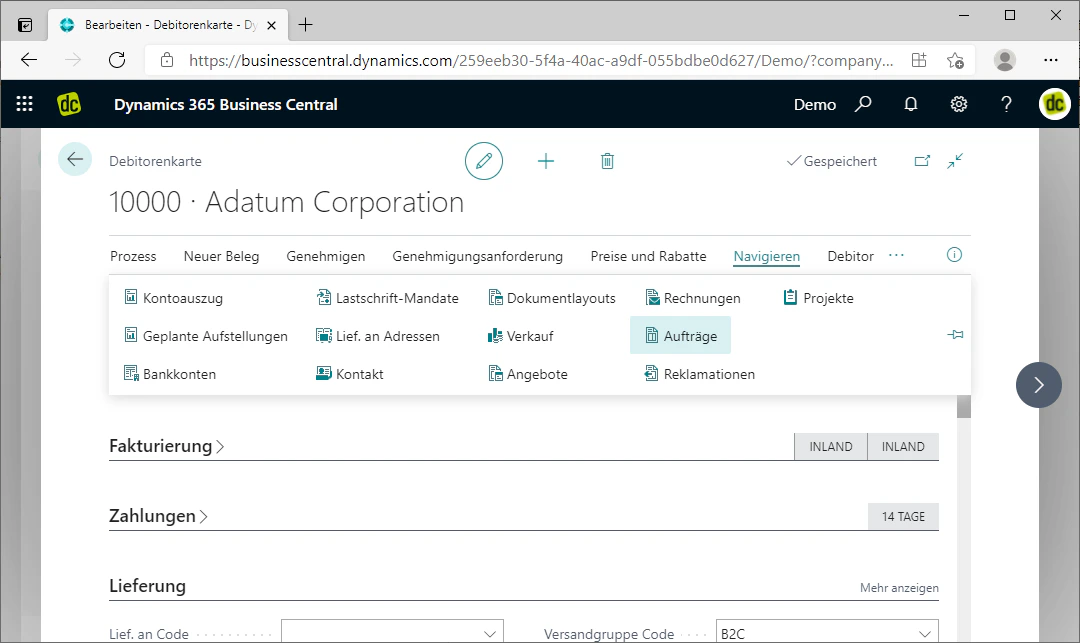
Task: Click the first INLAND summary value
Action: pyautogui.click(x=831, y=446)
